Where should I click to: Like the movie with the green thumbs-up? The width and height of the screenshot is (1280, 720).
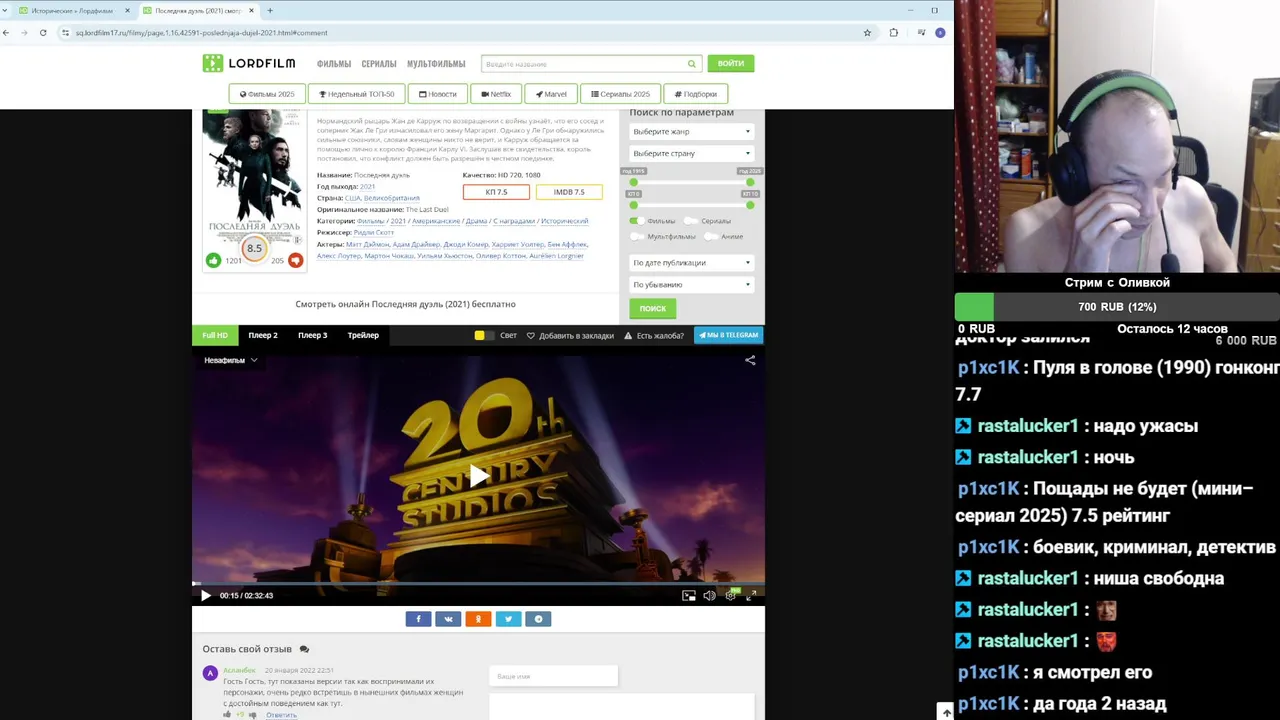coord(213,260)
